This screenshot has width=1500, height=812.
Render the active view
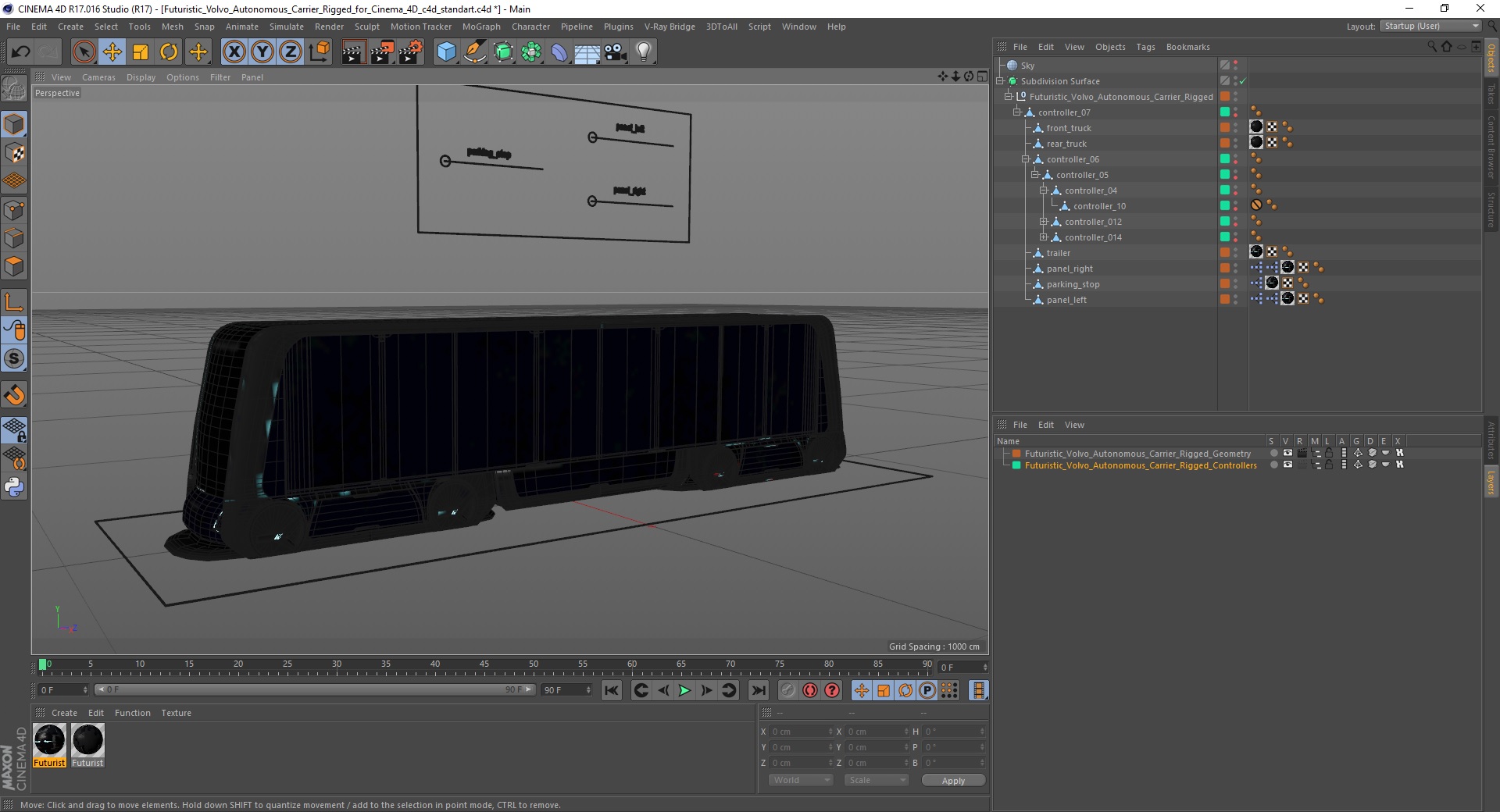coord(353,52)
